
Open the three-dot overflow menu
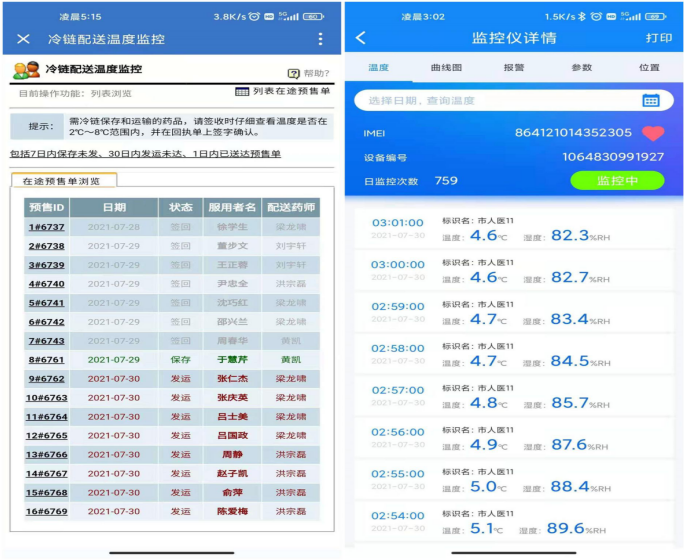(x=320, y=39)
